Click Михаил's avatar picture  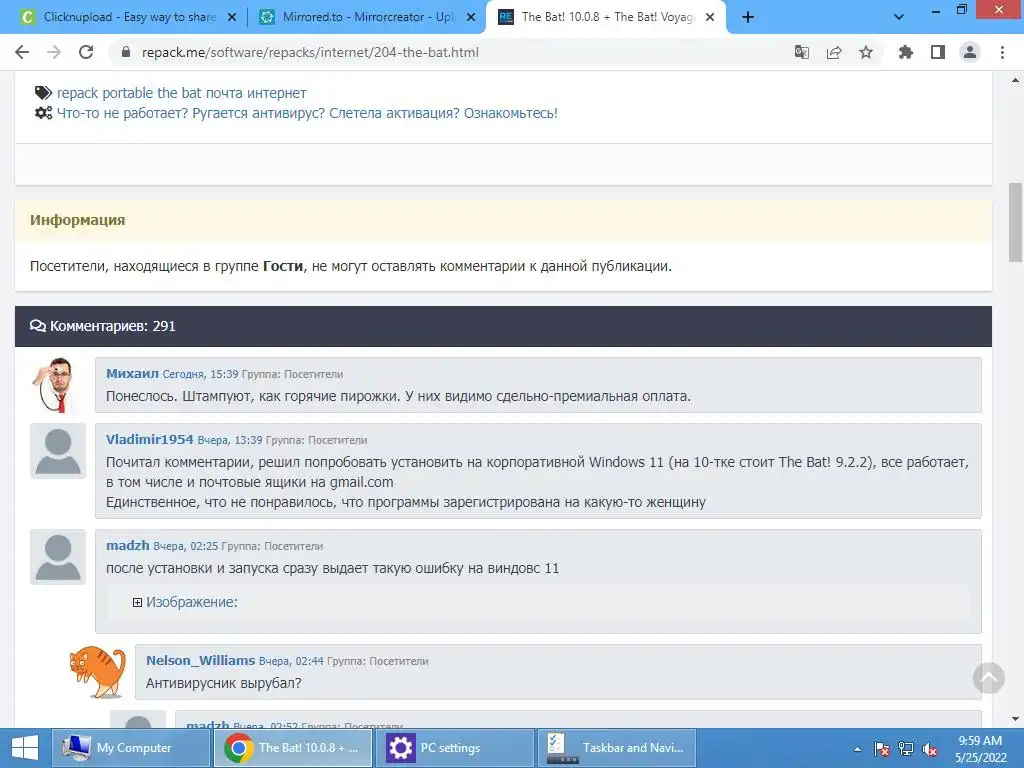coord(58,385)
